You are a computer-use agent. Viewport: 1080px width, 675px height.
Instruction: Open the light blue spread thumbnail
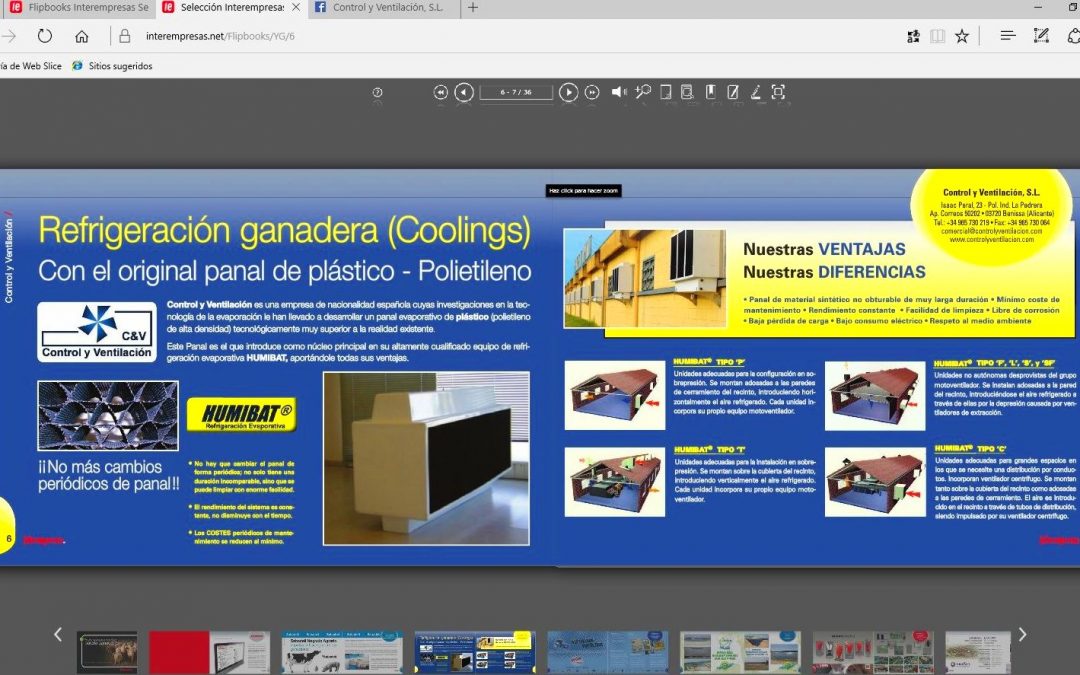(x=608, y=652)
